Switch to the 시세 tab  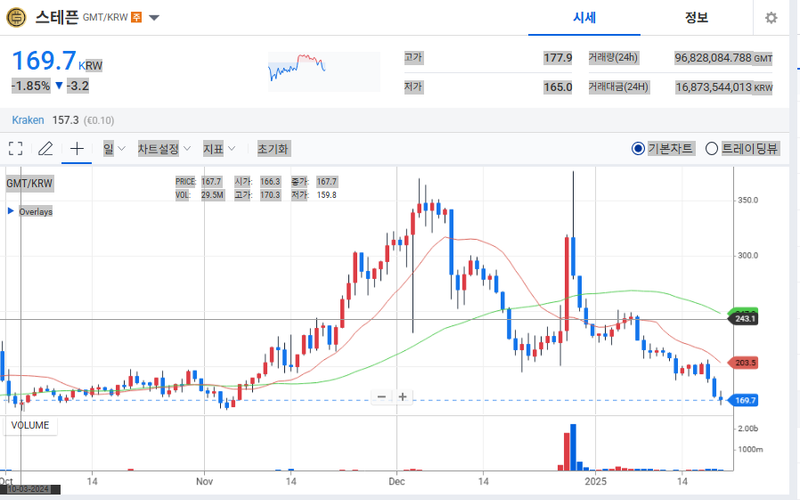584,18
